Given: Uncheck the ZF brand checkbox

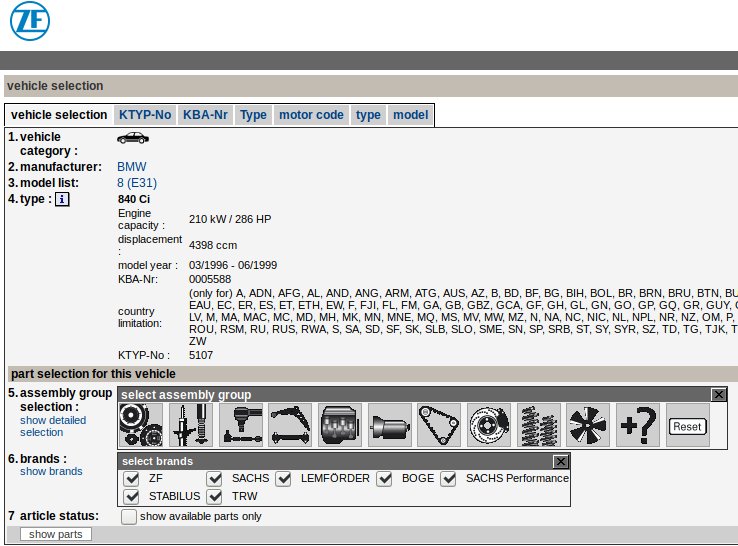Looking at the screenshot, I should click(x=131, y=478).
